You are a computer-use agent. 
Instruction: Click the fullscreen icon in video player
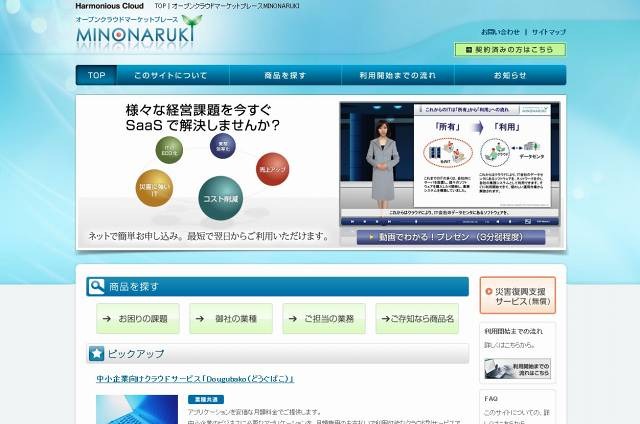coord(528,221)
